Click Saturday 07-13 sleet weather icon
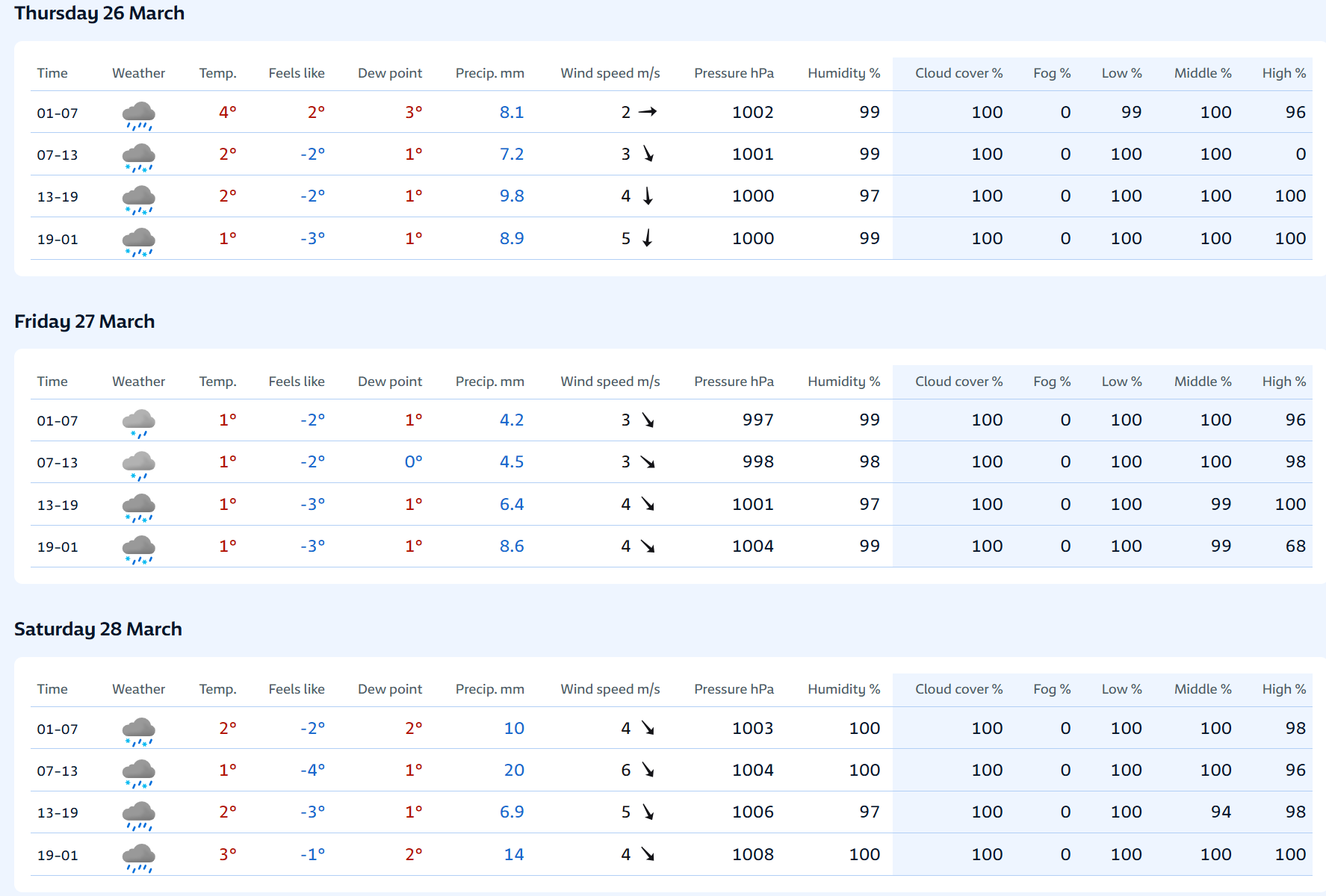Image resolution: width=1326 pixels, height=896 pixels. pos(138,773)
